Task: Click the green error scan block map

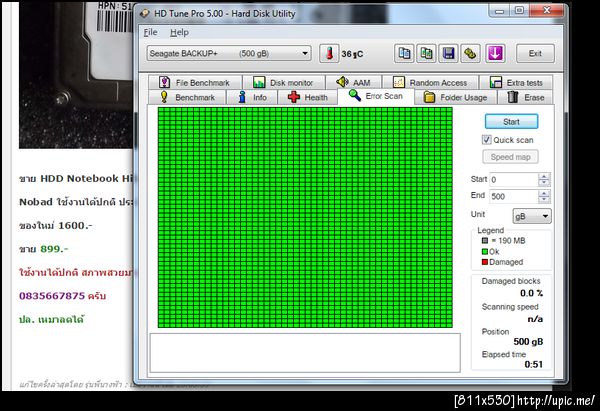Action: click(305, 217)
